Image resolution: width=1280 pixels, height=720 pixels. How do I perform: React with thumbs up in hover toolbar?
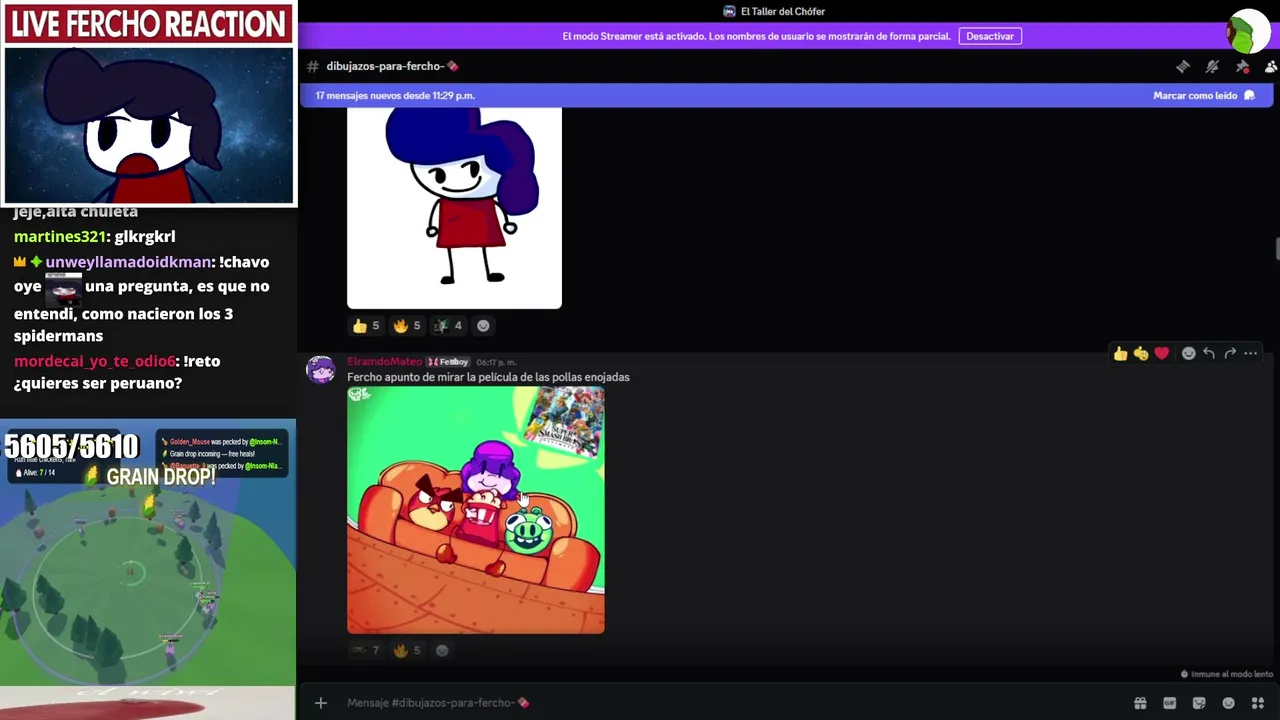coord(1120,353)
